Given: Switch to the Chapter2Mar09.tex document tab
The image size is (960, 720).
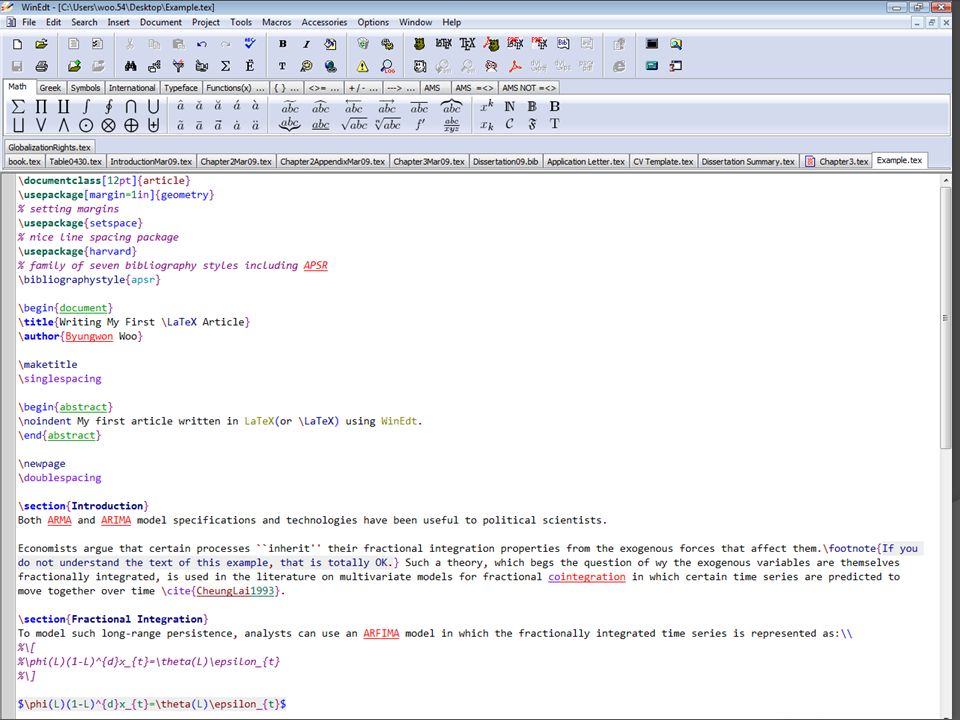Looking at the screenshot, I should (236, 162).
